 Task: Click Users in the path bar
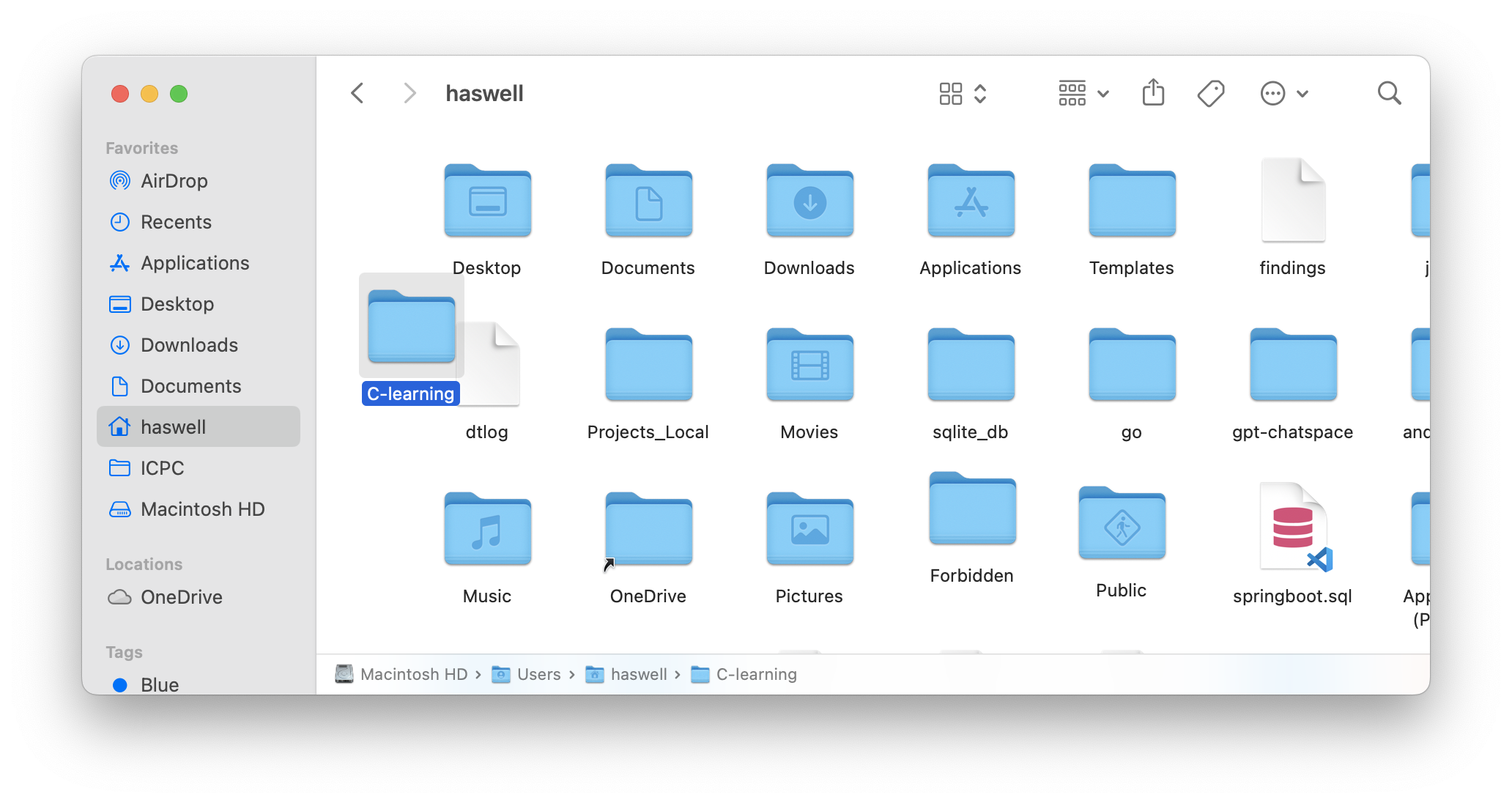click(538, 674)
